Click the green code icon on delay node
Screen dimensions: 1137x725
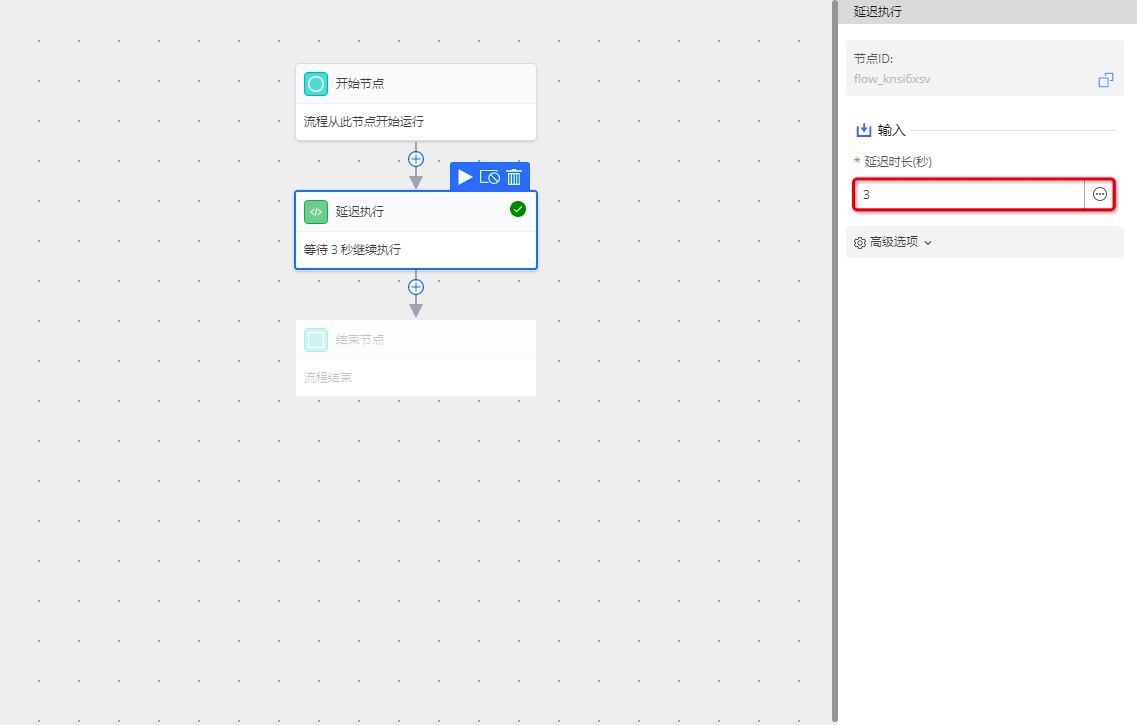316,212
